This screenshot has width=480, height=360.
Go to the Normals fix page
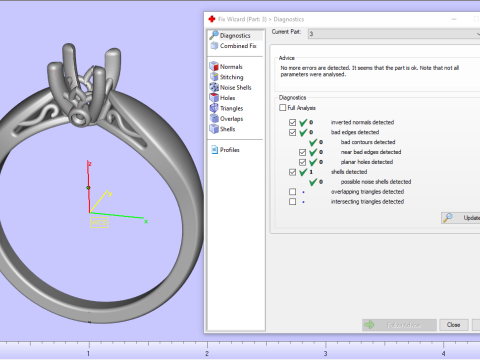tap(231, 67)
